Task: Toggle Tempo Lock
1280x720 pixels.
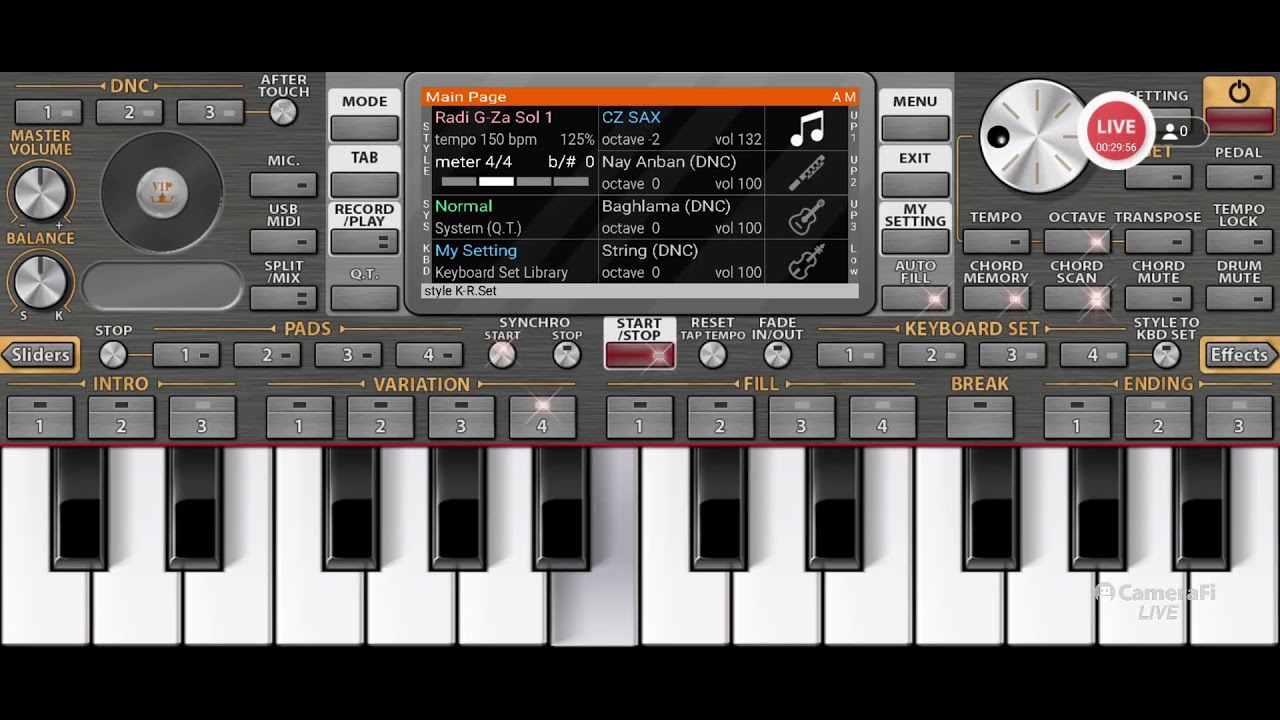Action: click(x=1239, y=241)
